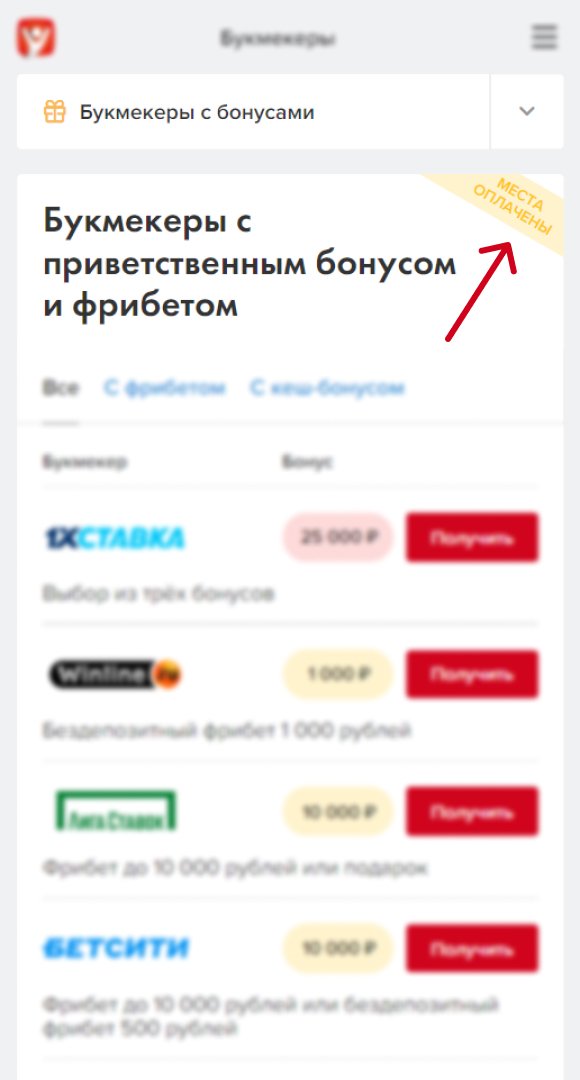Switch to the С кеш-бонусом tab
The height and width of the screenshot is (1080, 580).
pos(327,388)
